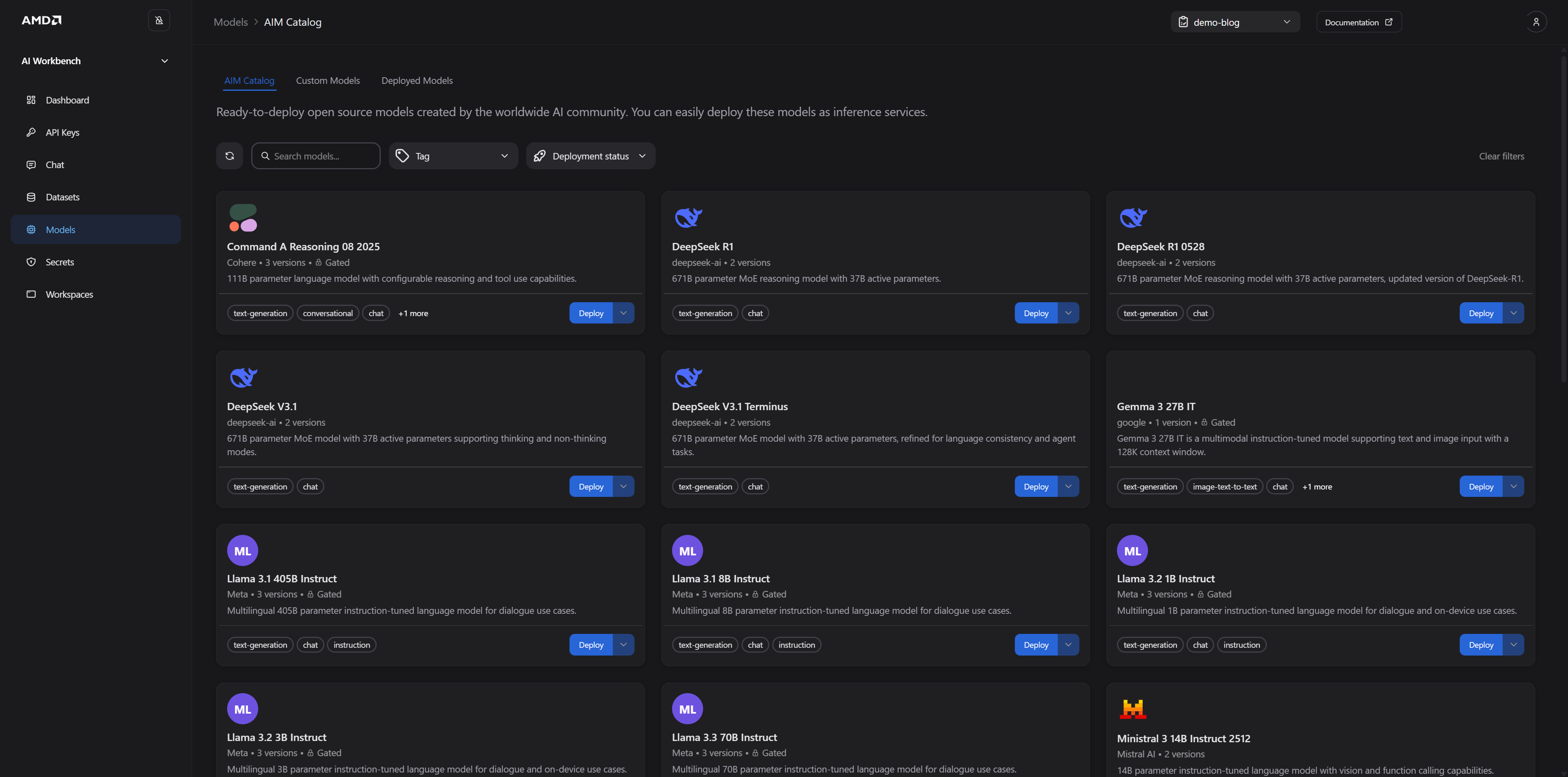The width and height of the screenshot is (1568, 777).
Task: Click the Models breadcrumb link
Action: tap(231, 22)
